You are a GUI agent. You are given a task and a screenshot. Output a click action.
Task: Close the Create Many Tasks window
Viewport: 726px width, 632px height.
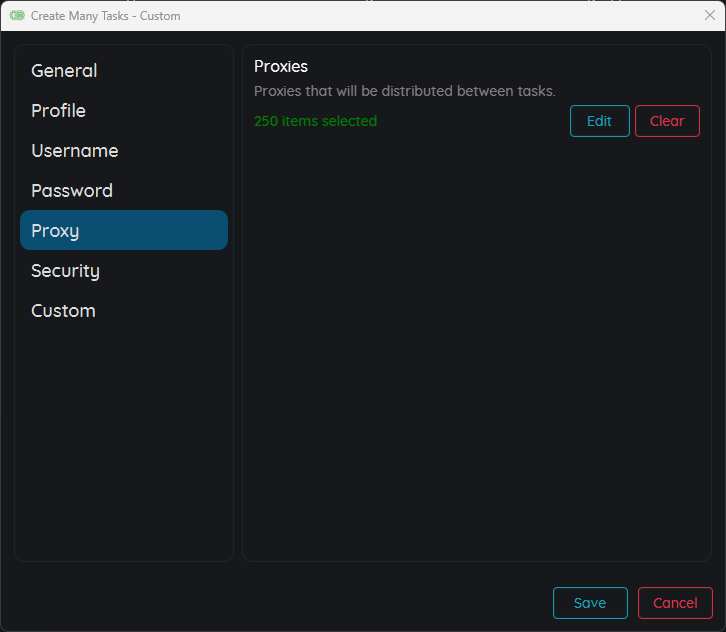709,15
